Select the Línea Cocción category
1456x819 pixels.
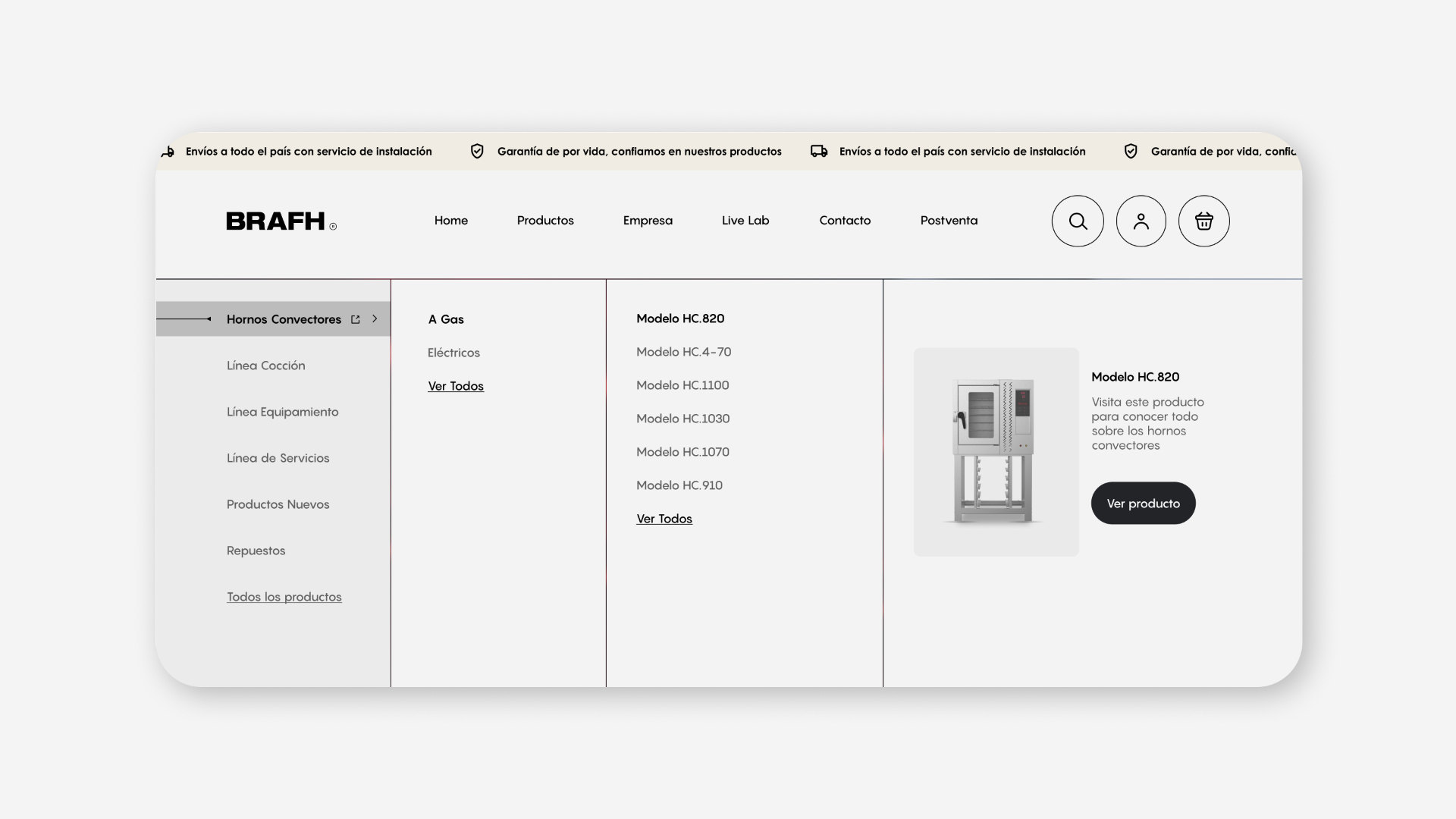(x=265, y=366)
